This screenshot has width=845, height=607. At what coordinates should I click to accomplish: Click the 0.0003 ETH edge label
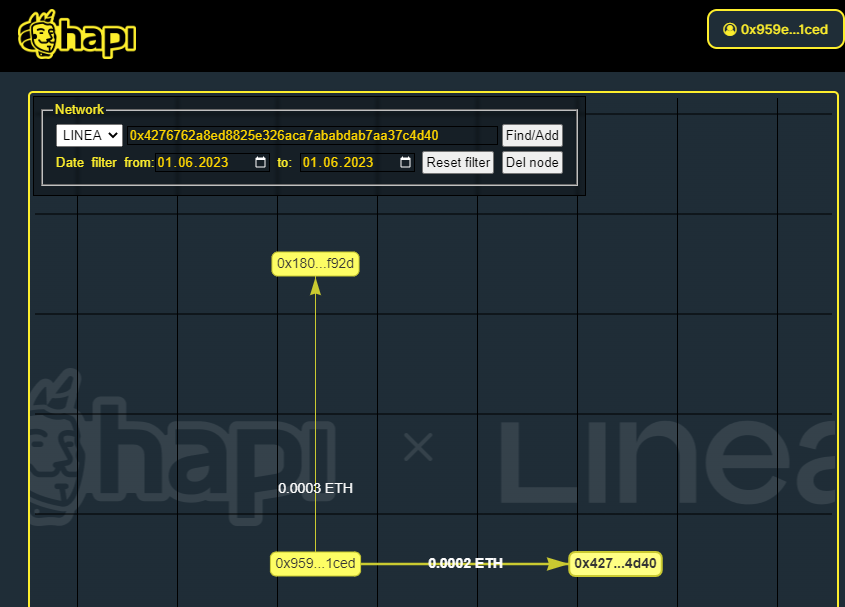click(315, 488)
